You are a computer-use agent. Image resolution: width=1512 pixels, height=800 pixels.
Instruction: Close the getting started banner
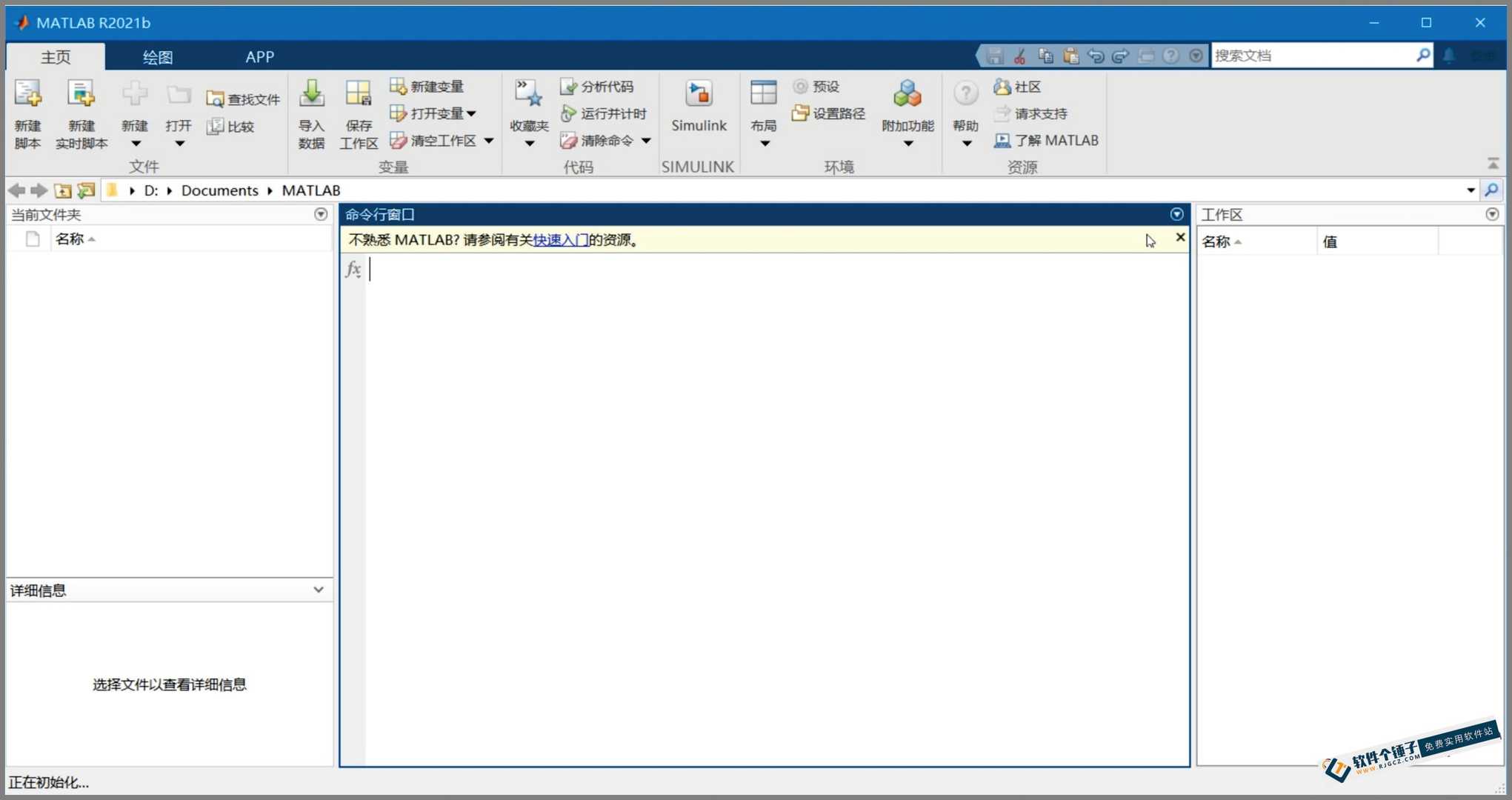(1180, 238)
